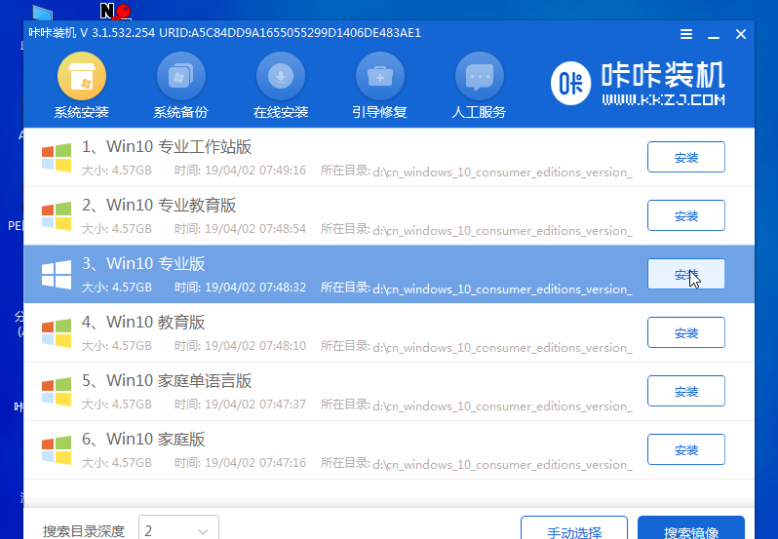The image size is (778, 539).
Task: Open the 系统备份 system backup section
Action: tap(181, 86)
